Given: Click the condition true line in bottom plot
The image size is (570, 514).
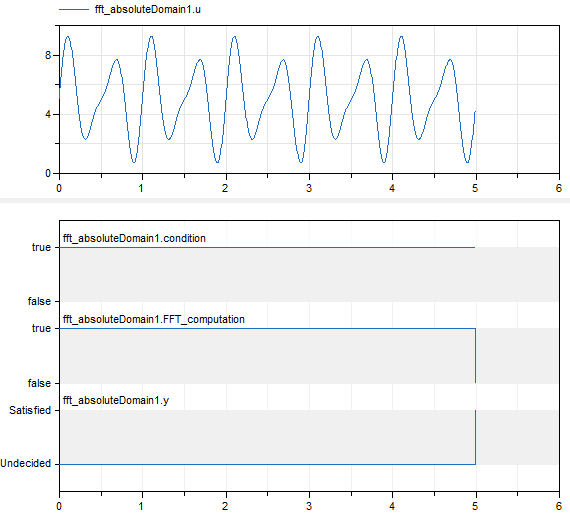Looking at the screenshot, I should pos(267,247).
